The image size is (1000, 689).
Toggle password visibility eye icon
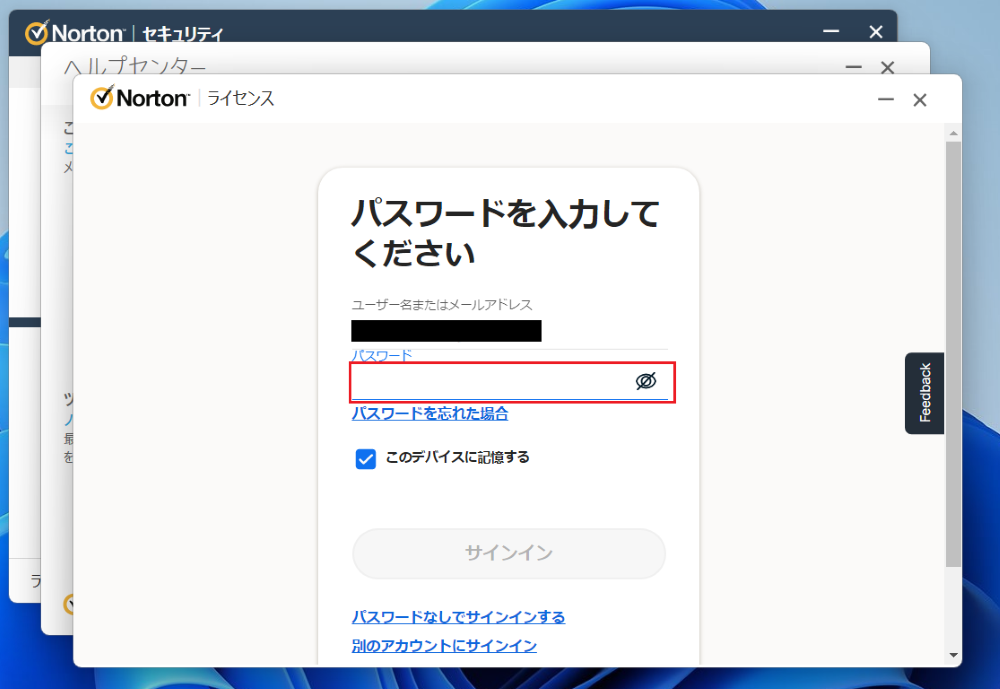pyautogui.click(x=645, y=381)
